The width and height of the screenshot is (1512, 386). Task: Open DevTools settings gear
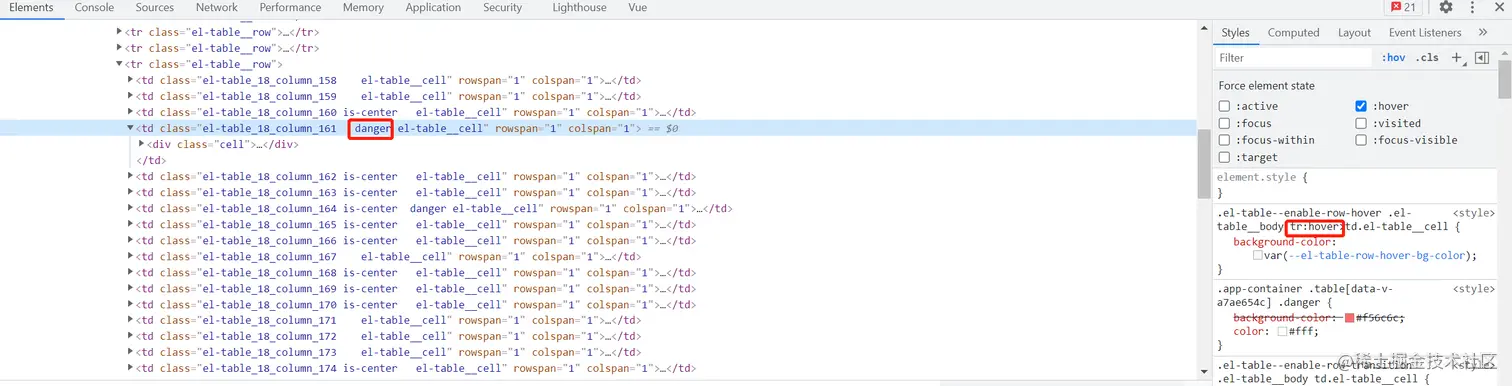point(1446,7)
